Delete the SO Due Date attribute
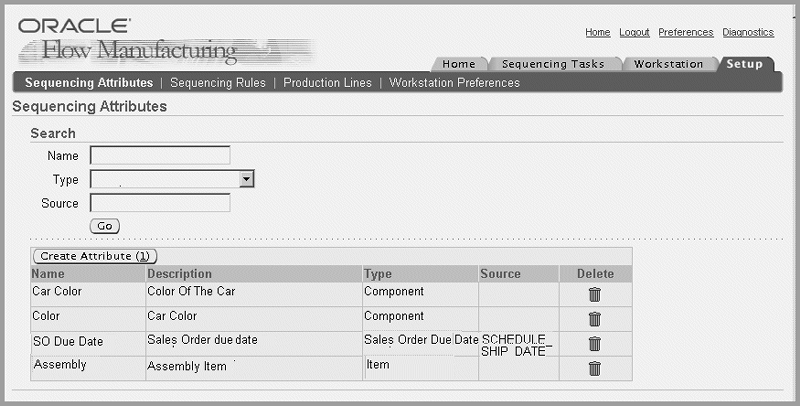Viewport: 800px width, 406px height. pos(594,344)
